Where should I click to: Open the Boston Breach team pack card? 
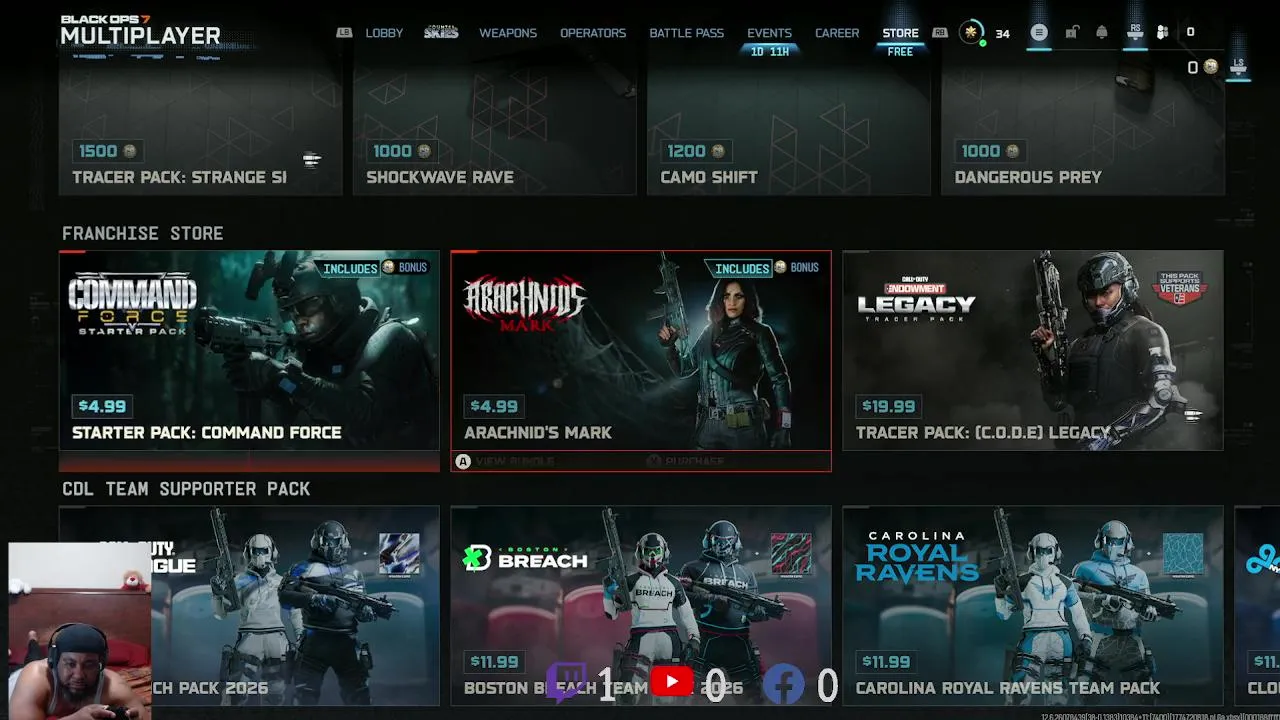tap(641, 606)
